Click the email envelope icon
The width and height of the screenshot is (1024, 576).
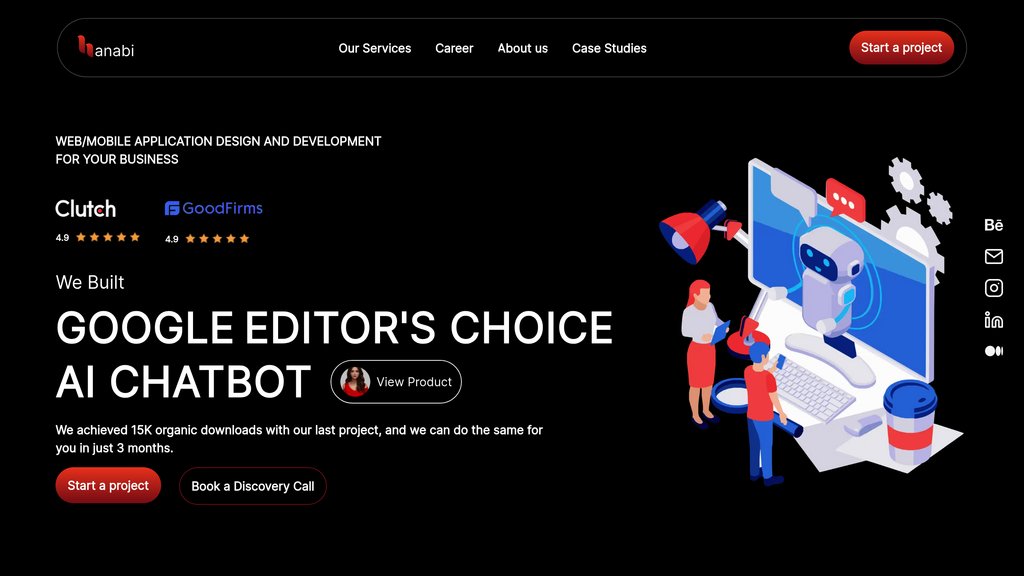pyautogui.click(x=993, y=257)
